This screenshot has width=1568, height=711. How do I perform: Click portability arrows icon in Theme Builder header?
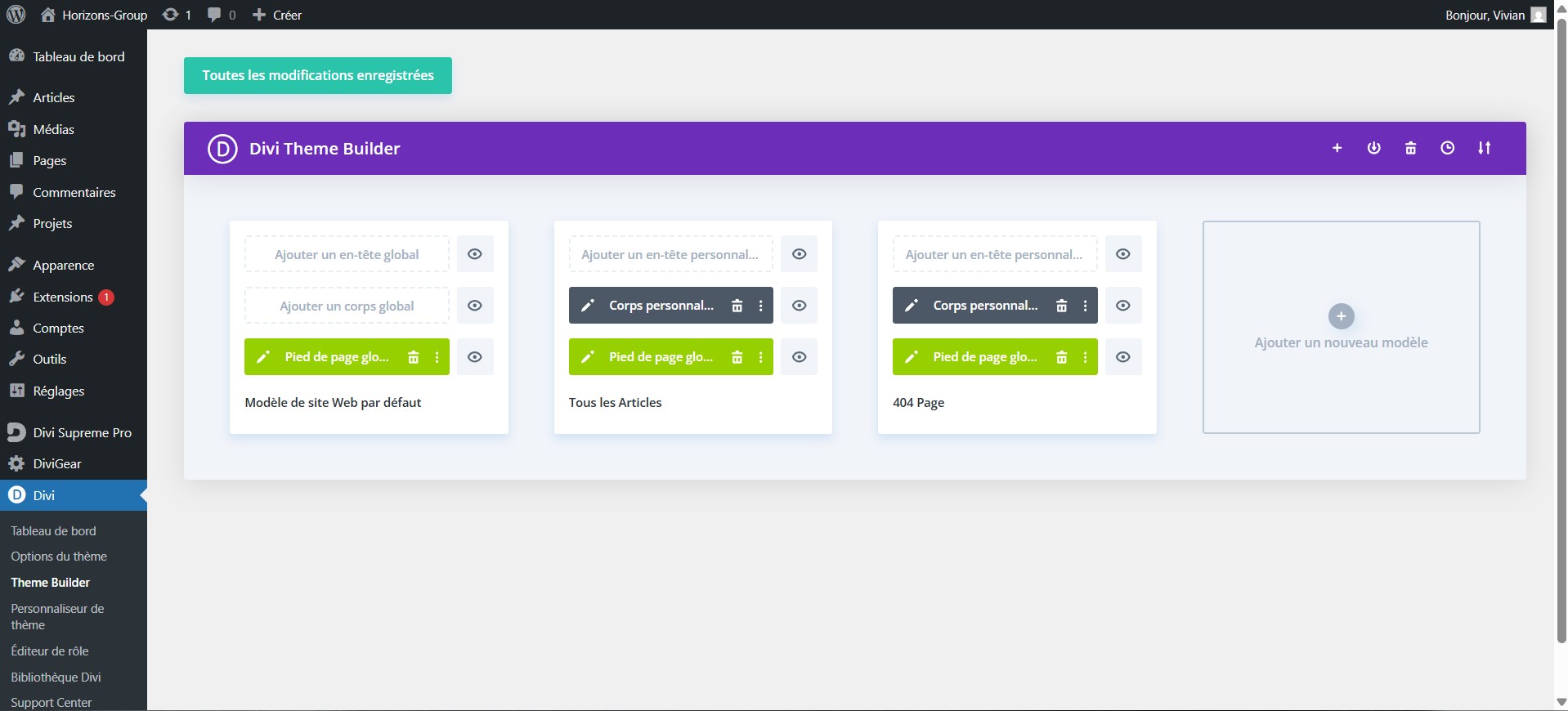click(1484, 148)
